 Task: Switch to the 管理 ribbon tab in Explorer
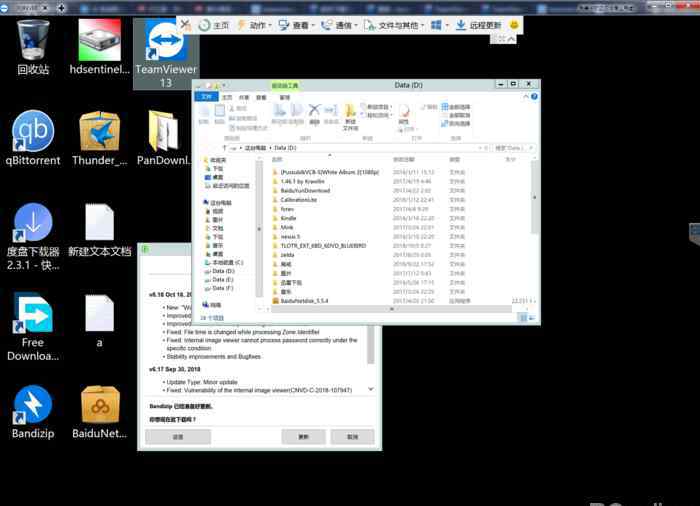click(285, 97)
